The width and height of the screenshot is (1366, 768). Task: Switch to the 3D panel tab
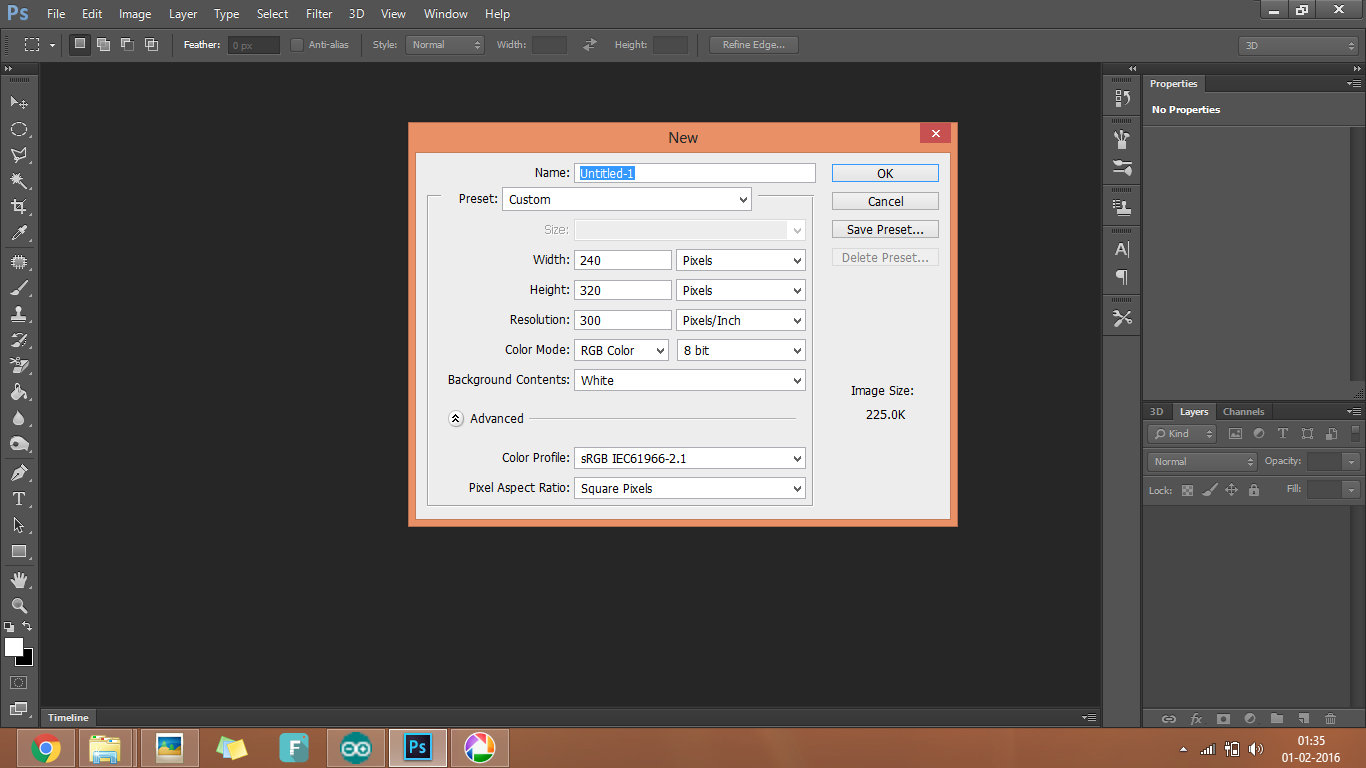click(1156, 412)
